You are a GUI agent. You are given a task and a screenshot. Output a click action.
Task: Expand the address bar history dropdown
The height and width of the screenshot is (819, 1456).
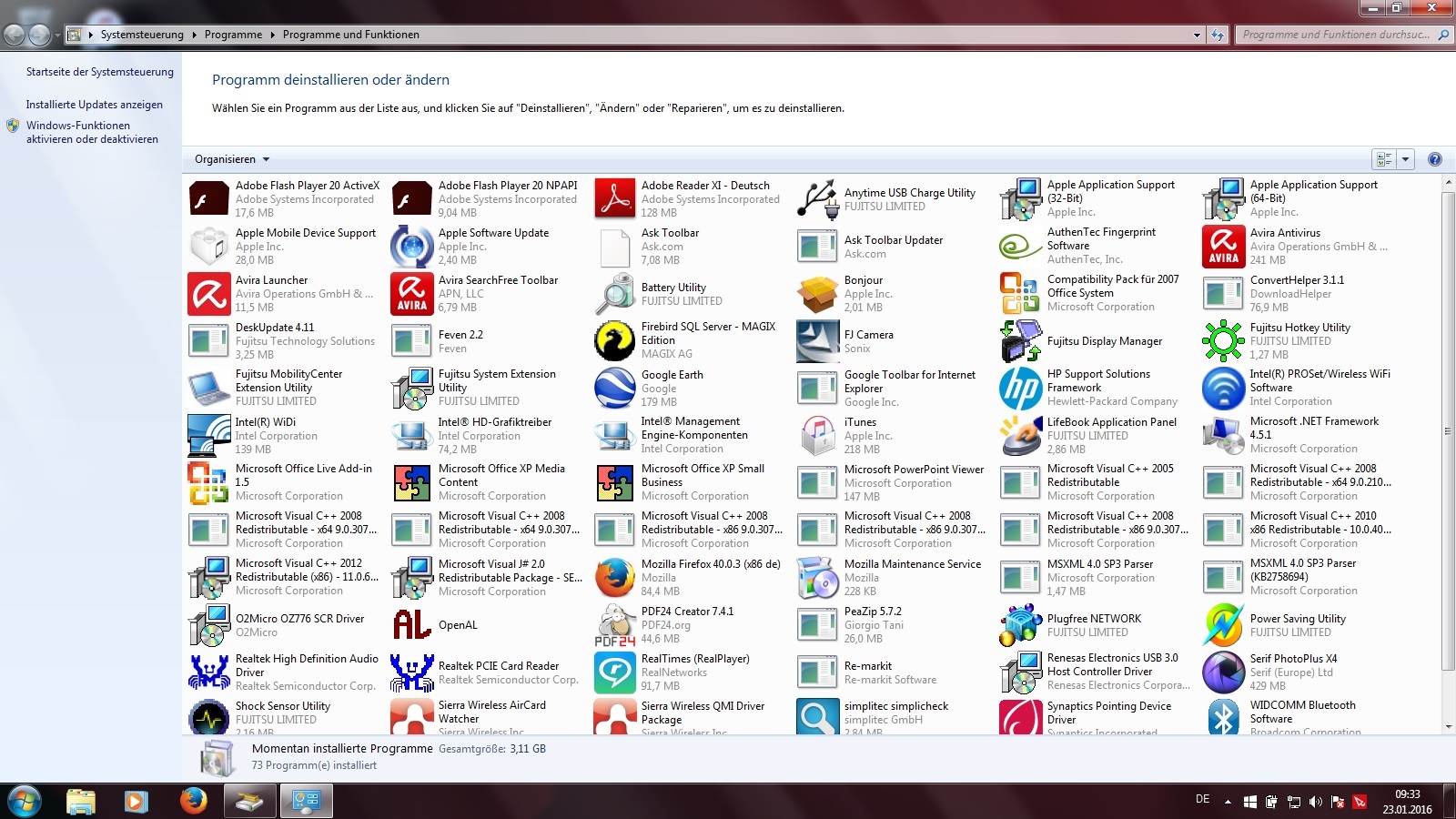1197,35
